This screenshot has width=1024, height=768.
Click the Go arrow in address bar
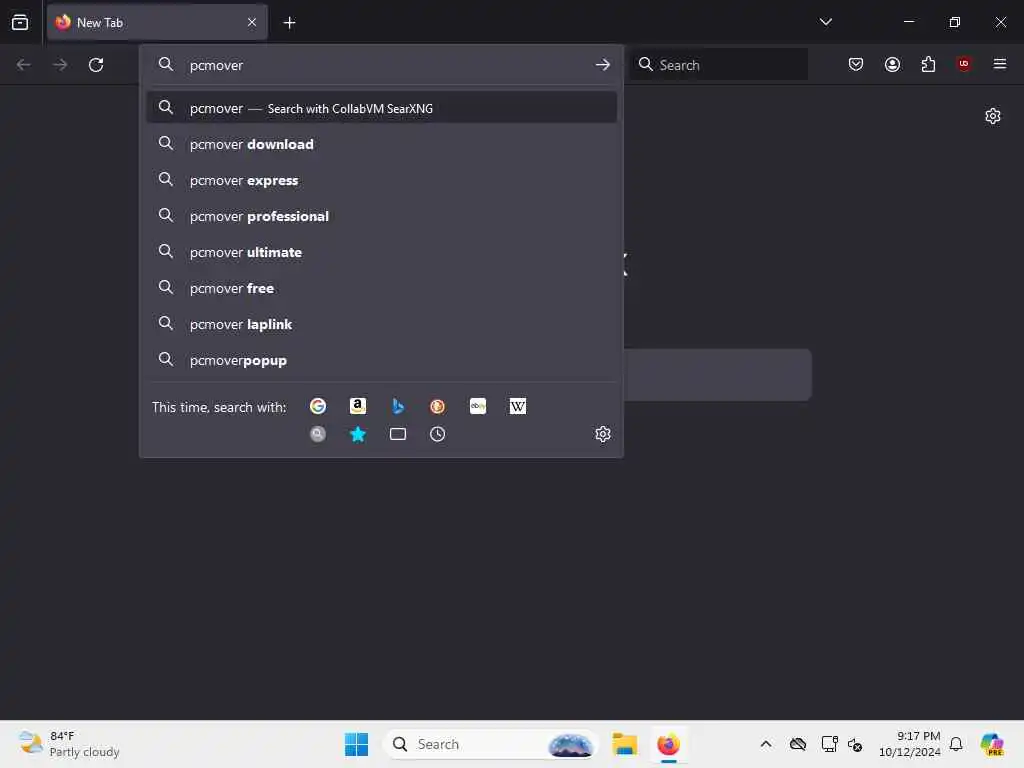[x=603, y=65]
